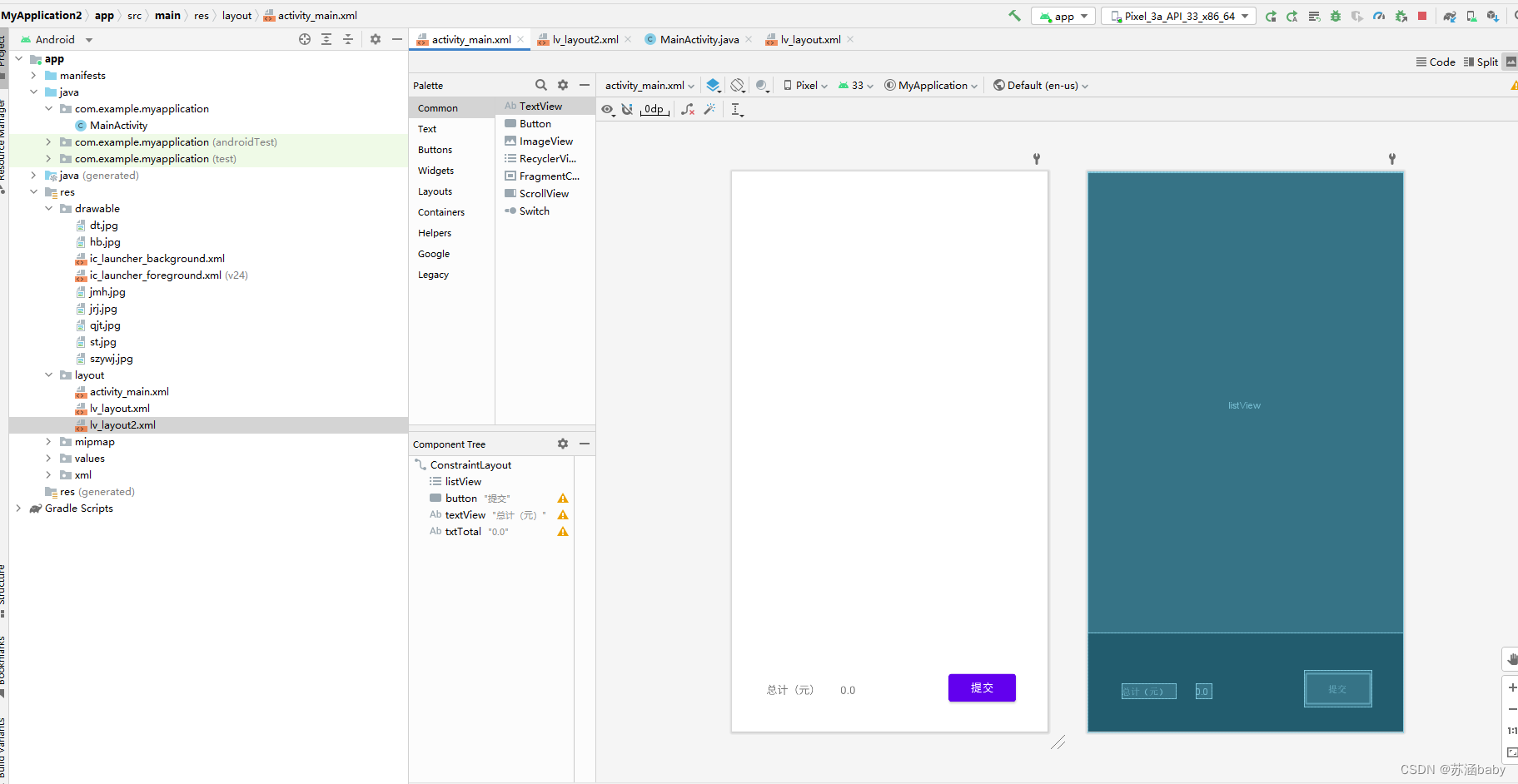Open the Profiler gauge icon

pyautogui.click(x=1379, y=16)
